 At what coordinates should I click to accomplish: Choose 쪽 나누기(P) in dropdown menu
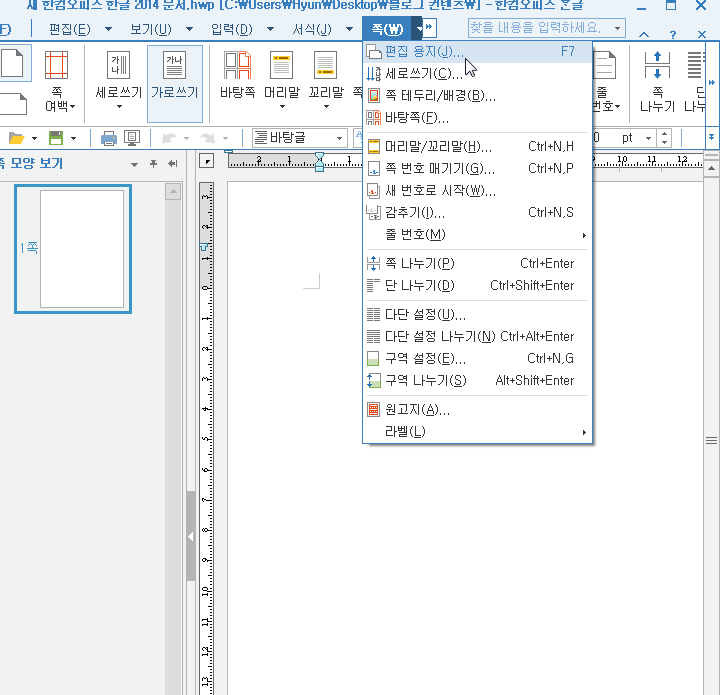pos(477,263)
